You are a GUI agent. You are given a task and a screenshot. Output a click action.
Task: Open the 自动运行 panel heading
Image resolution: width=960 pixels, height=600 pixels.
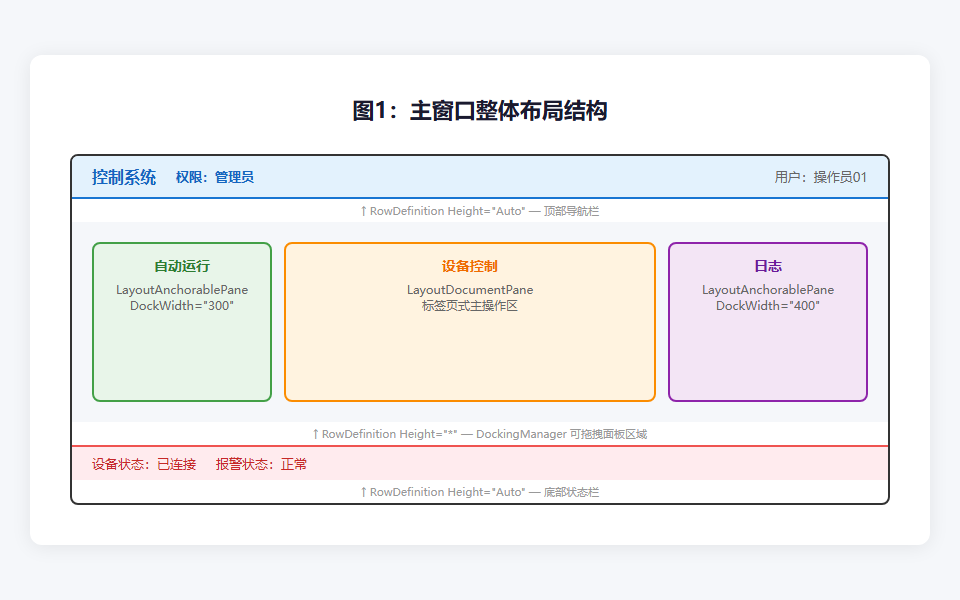coord(182,266)
